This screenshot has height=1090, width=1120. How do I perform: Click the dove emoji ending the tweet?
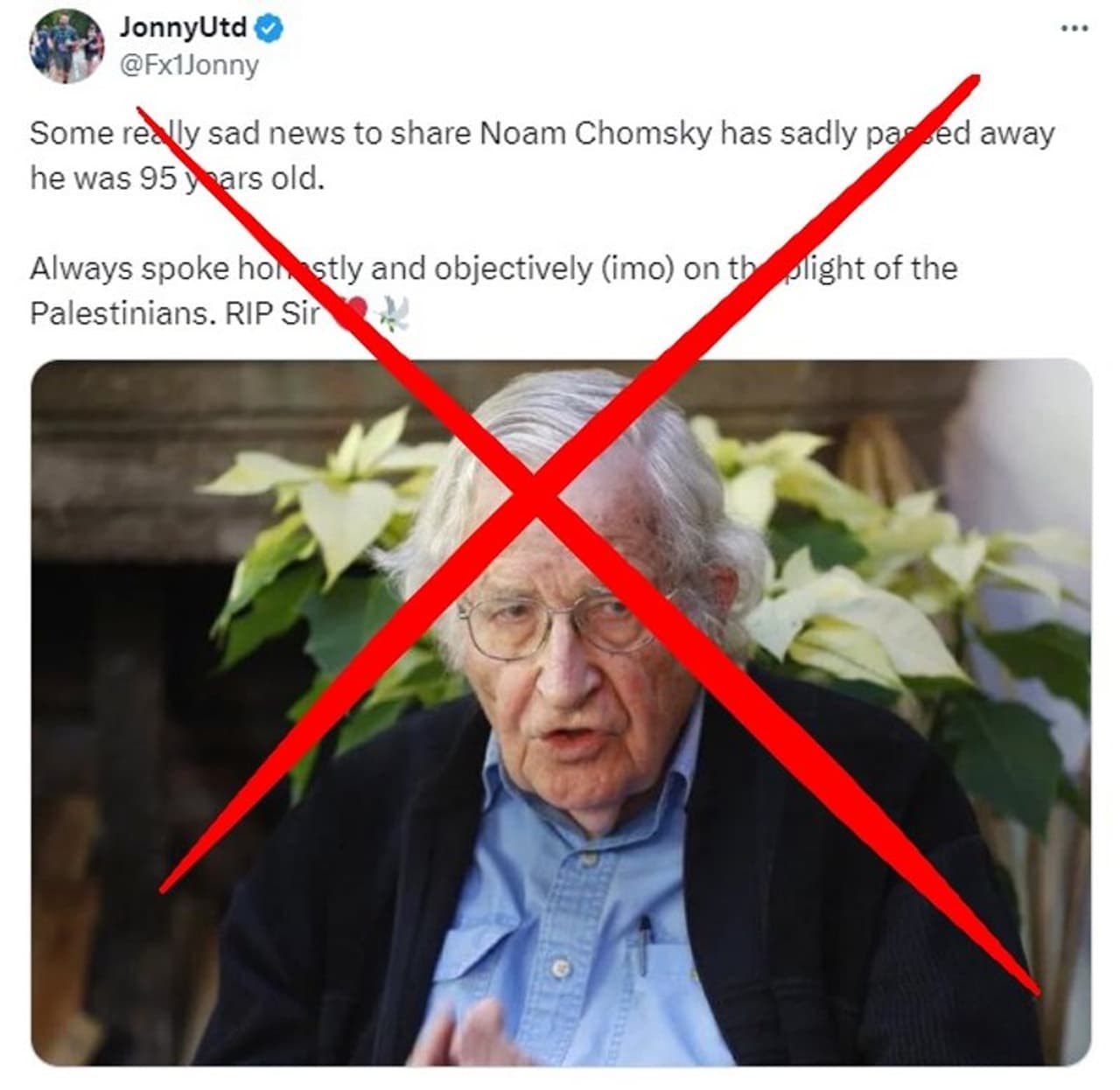tap(392, 313)
